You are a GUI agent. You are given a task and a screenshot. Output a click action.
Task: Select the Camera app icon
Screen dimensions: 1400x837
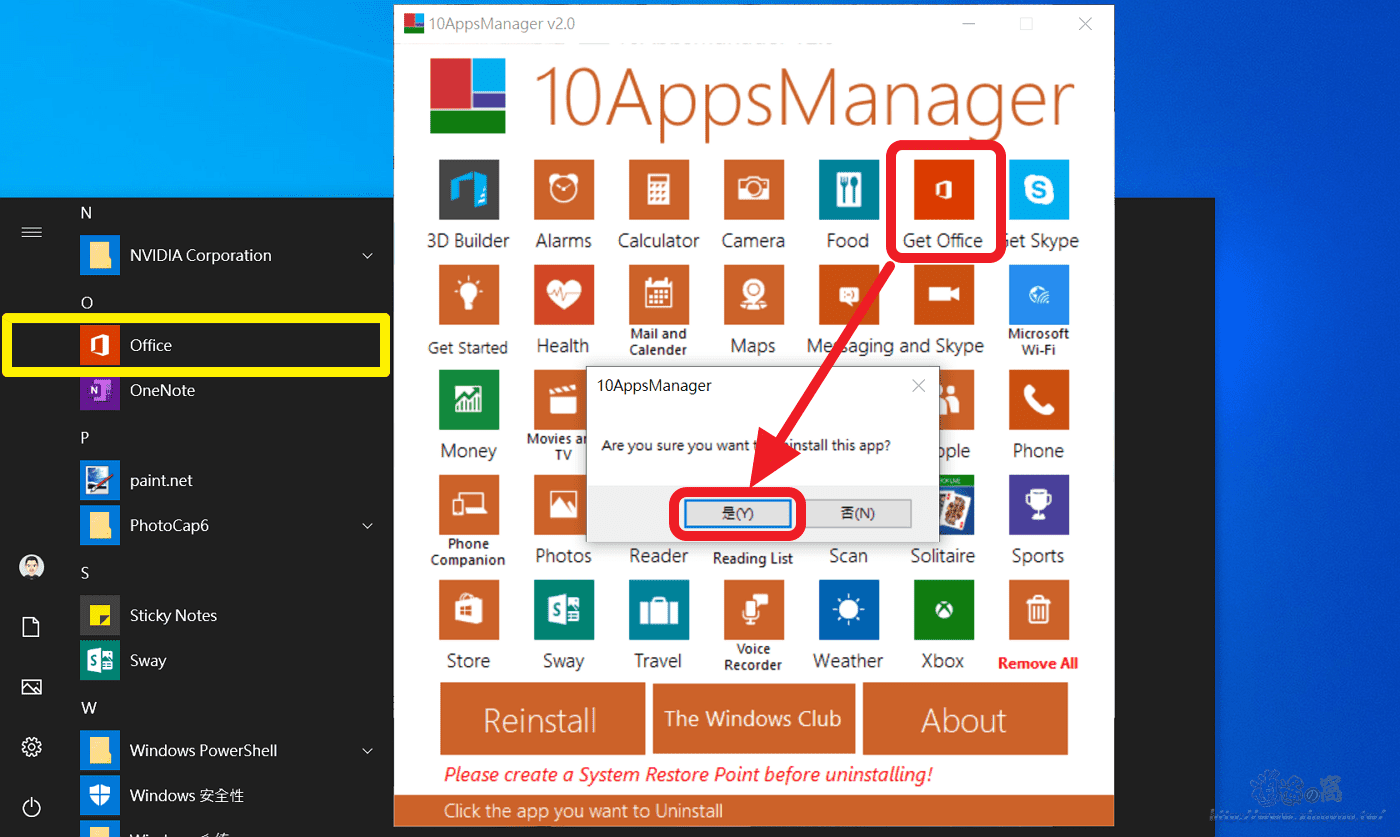pyautogui.click(x=753, y=189)
